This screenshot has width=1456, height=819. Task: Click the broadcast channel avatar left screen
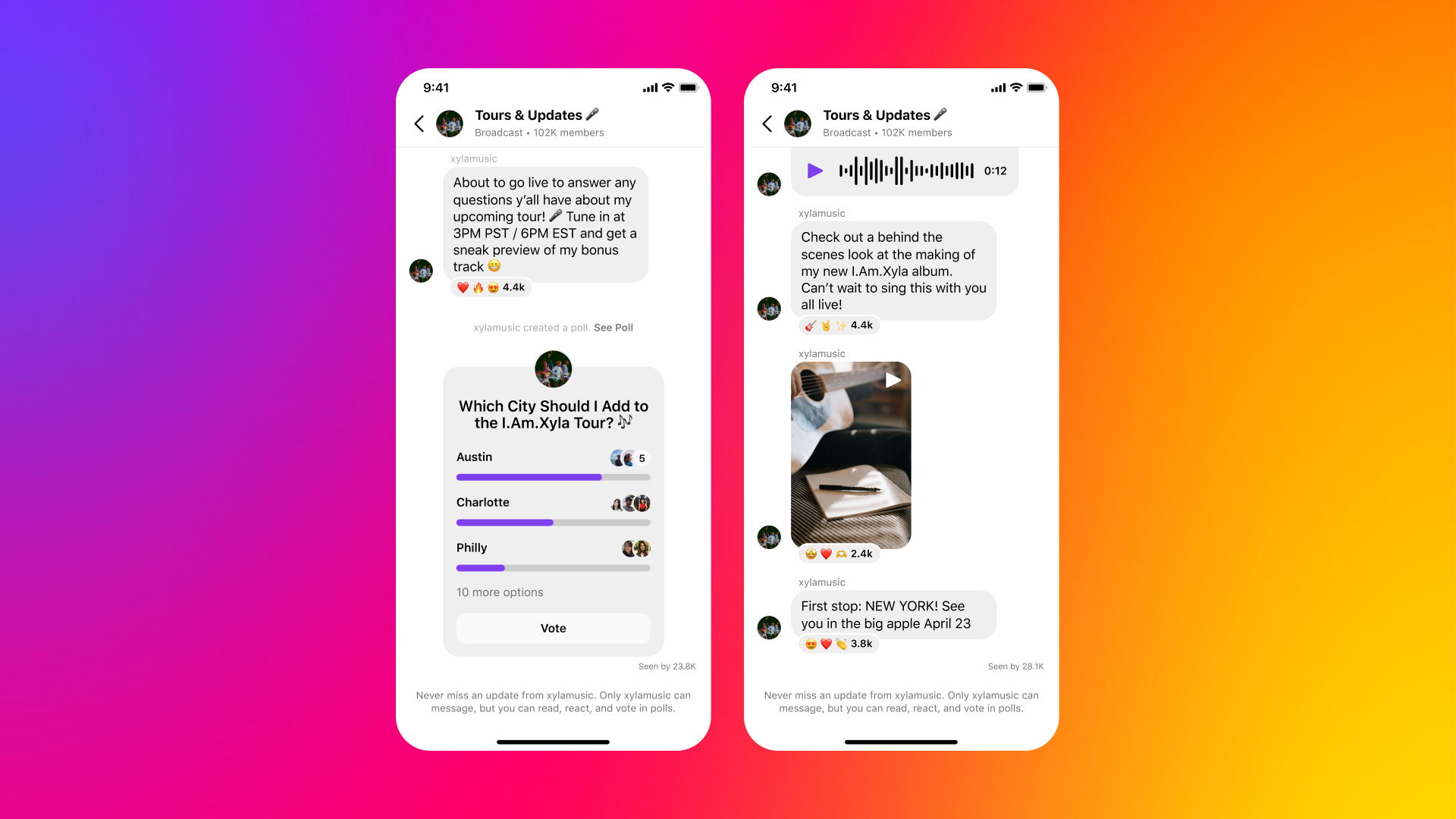tap(451, 121)
